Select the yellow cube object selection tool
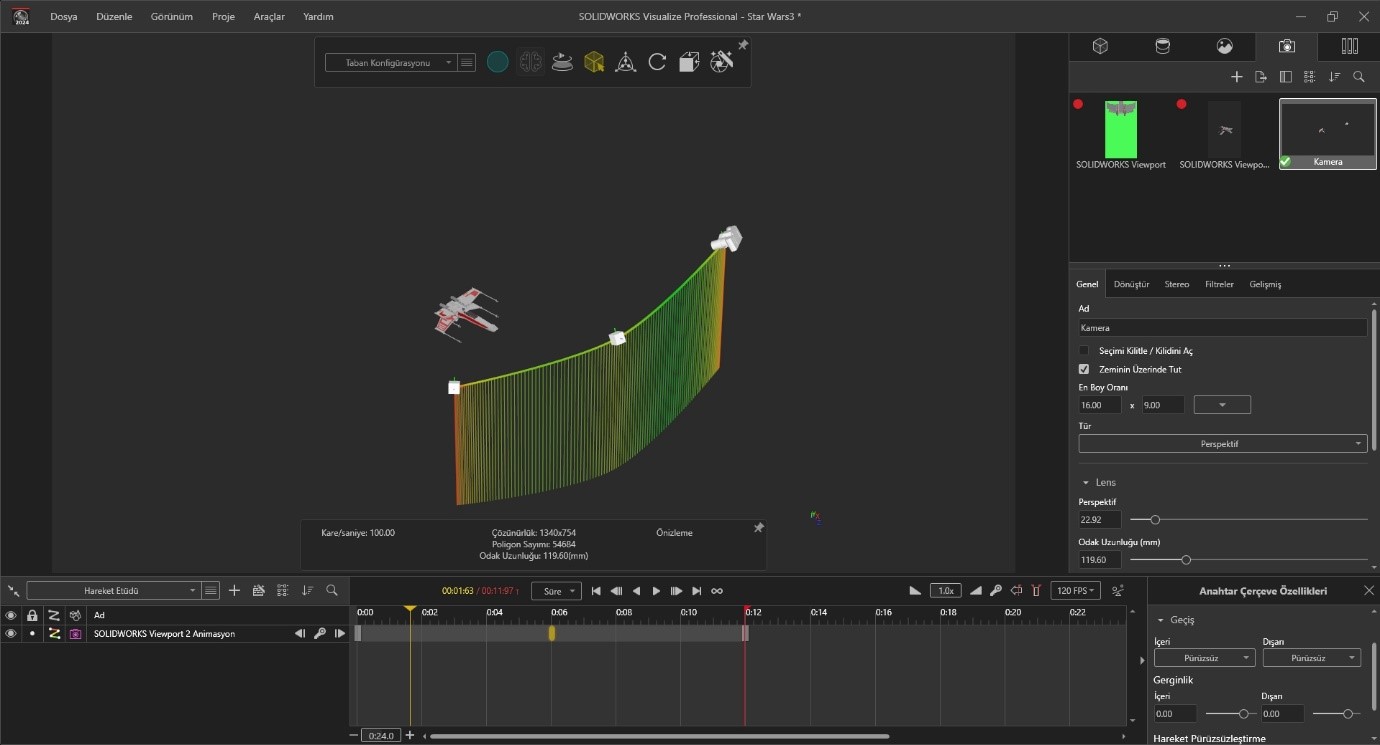 594,62
